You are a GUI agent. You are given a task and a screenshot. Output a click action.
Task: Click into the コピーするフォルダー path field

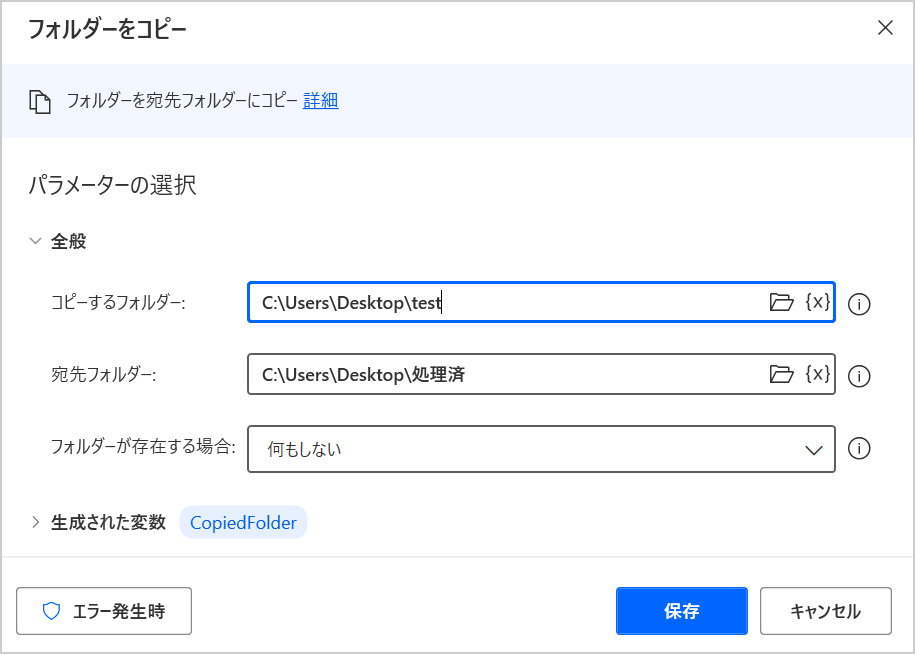pos(500,302)
